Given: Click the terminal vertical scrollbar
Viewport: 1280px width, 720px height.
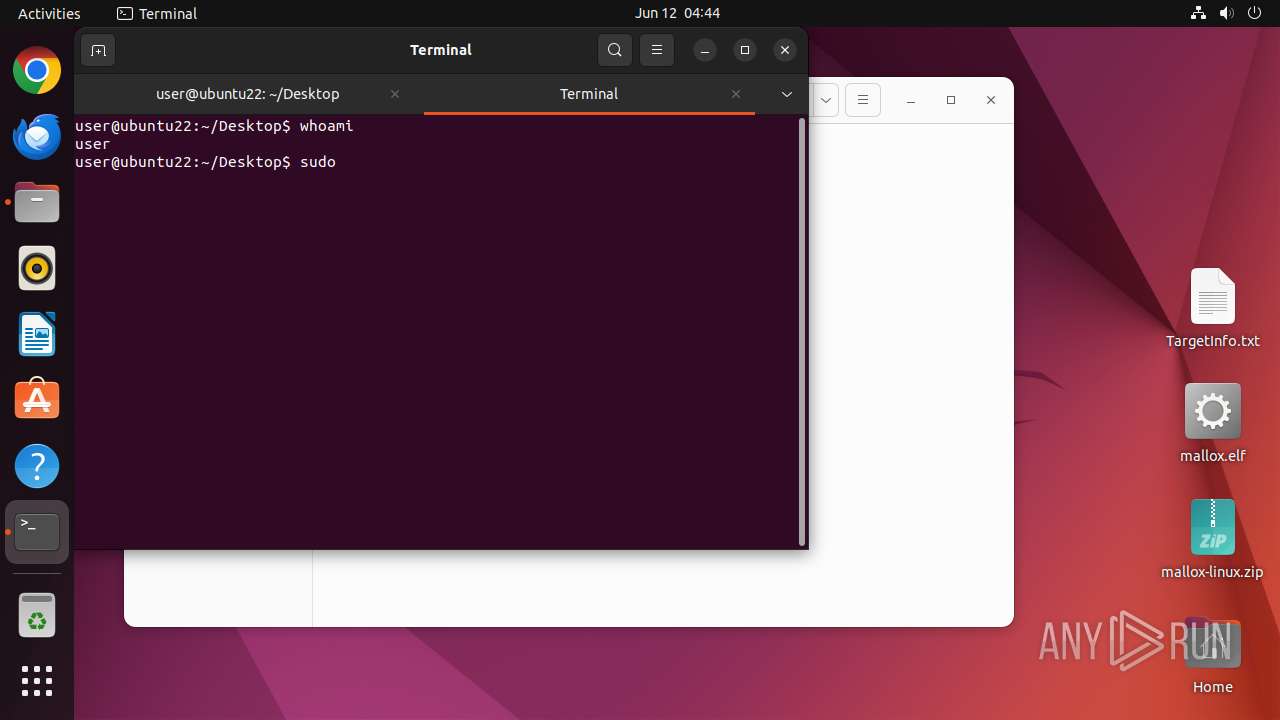Looking at the screenshot, I should [x=802, y=332].
